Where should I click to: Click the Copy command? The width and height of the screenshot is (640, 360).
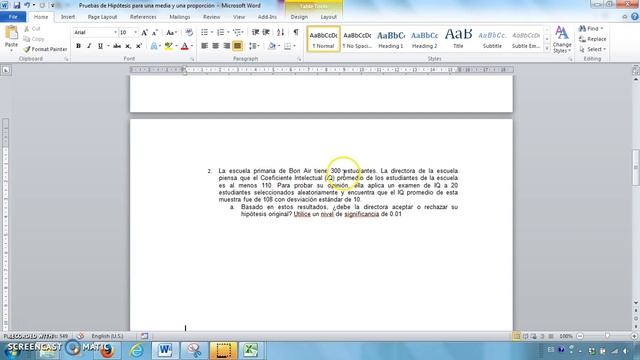[34, 39]
